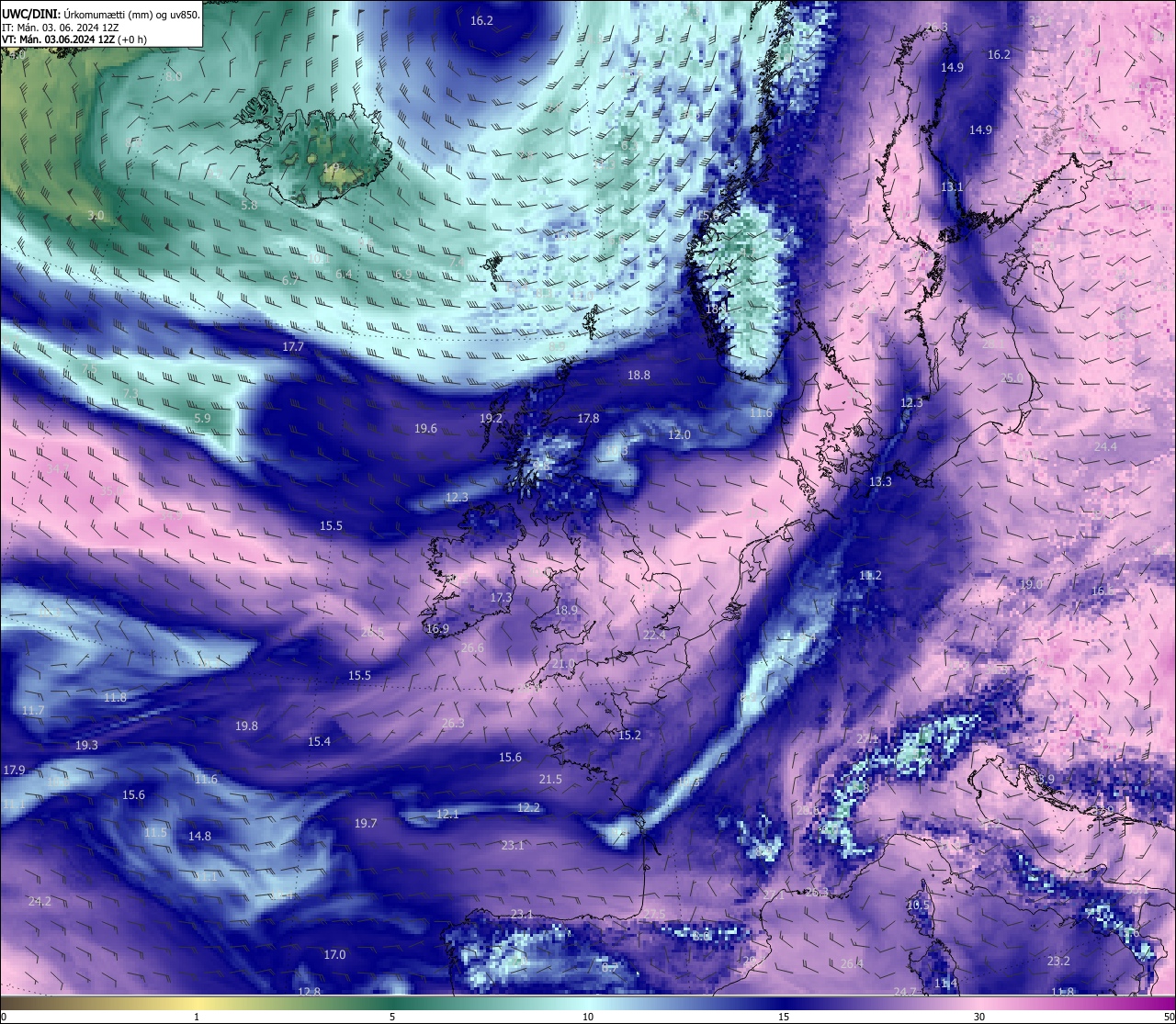Click the 15.2 value over Brittany
1176x1024 pixels.
tap(629, 735)
